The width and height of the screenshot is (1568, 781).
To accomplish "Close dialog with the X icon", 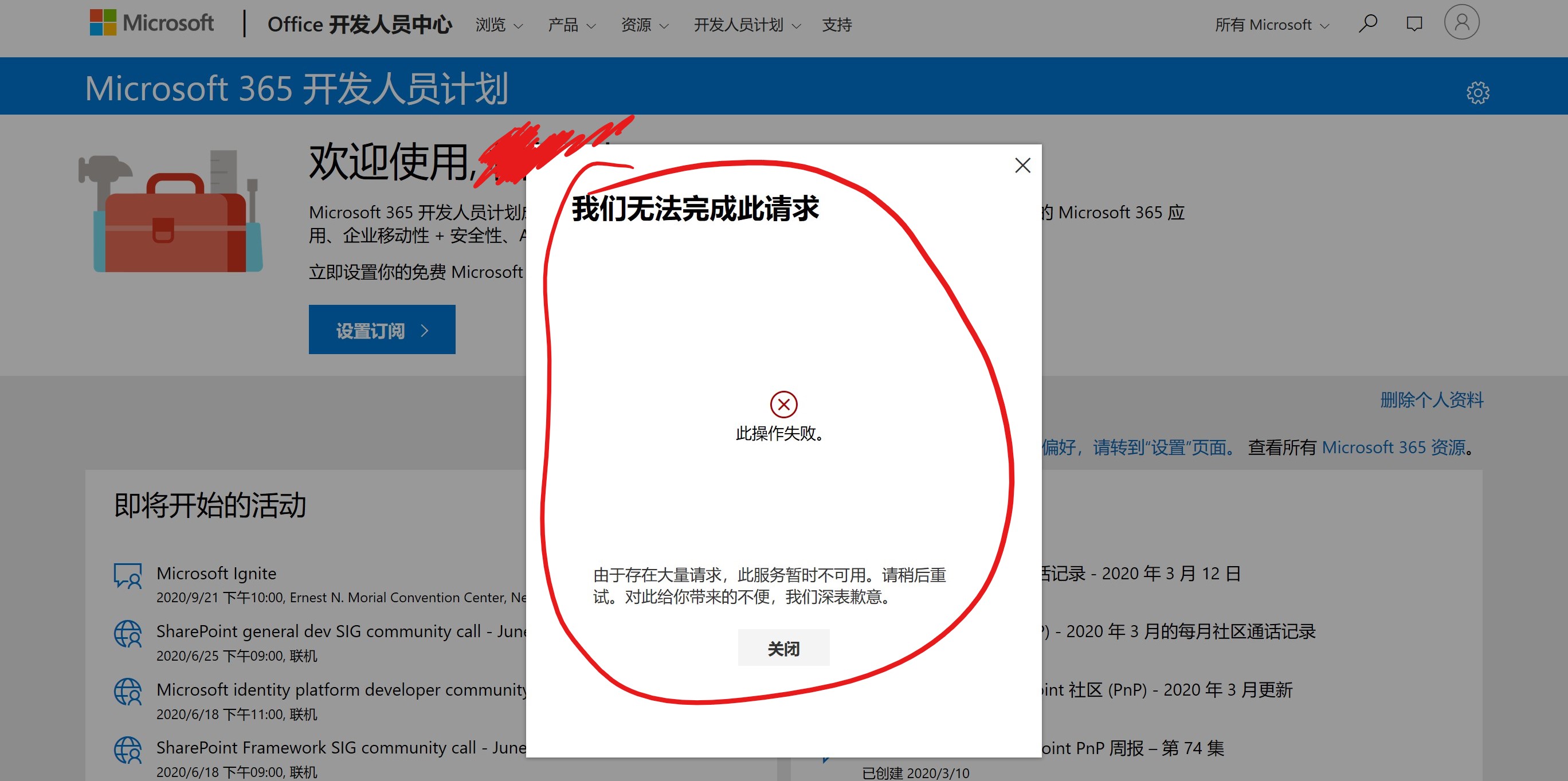I will (x=1022, y=166).
